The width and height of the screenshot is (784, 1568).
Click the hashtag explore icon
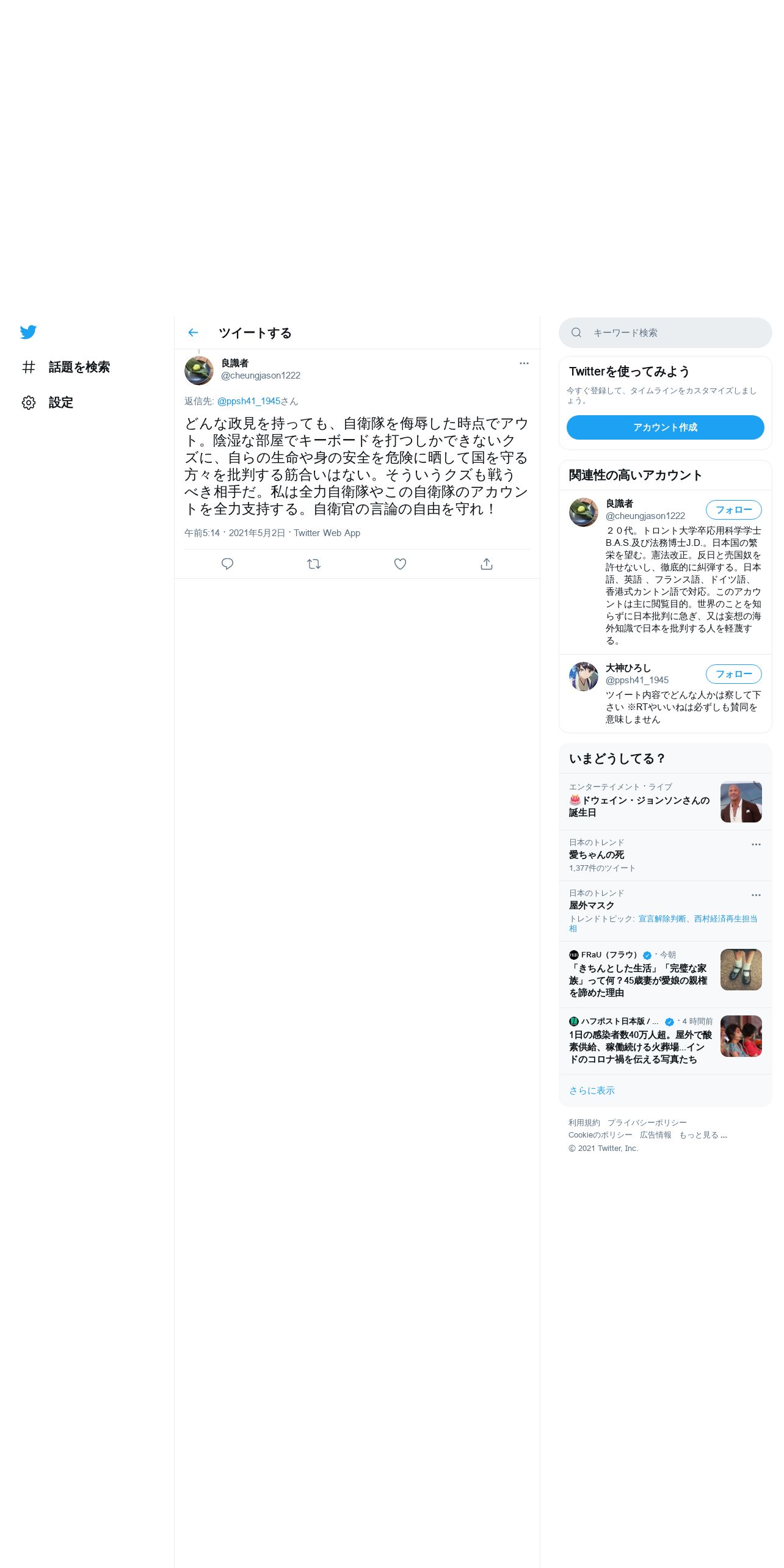tap(29, 367)
